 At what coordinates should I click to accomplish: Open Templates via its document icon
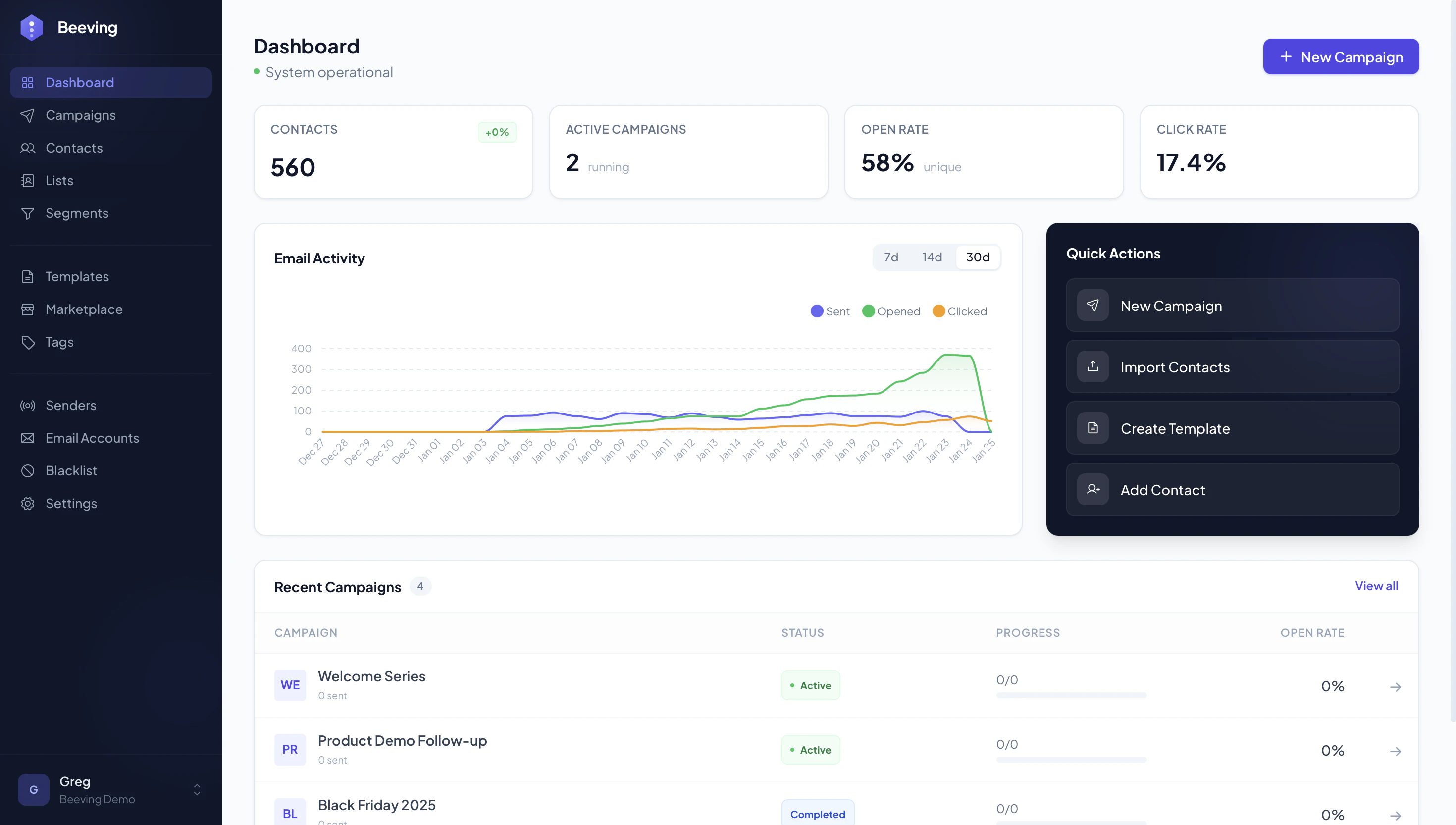click(x=28, y=277)
